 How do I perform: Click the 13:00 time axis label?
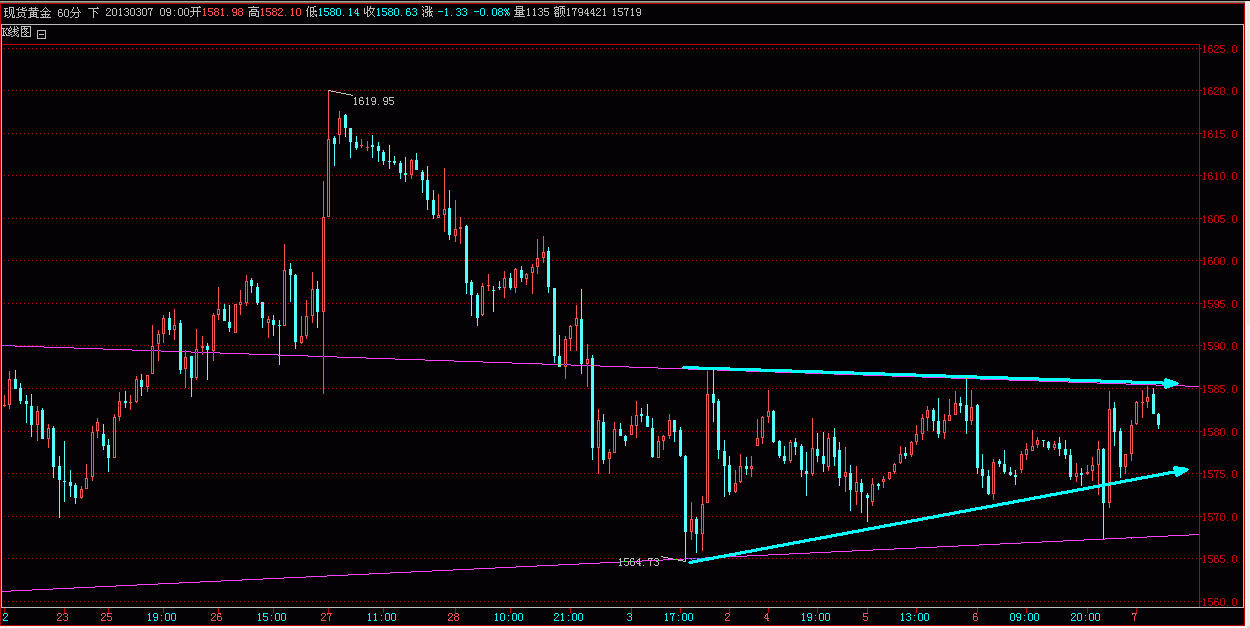pyautogui.click(x=915, y=617)
